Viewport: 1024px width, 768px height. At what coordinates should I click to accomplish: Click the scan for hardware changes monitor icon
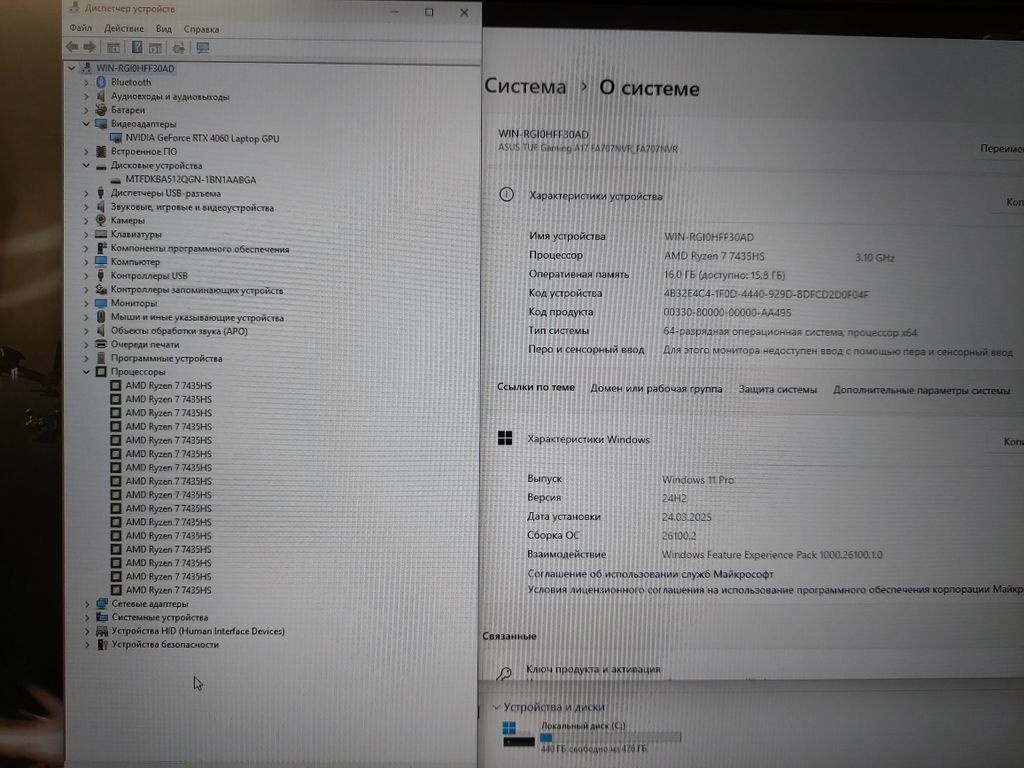click(x=203, y=47)
